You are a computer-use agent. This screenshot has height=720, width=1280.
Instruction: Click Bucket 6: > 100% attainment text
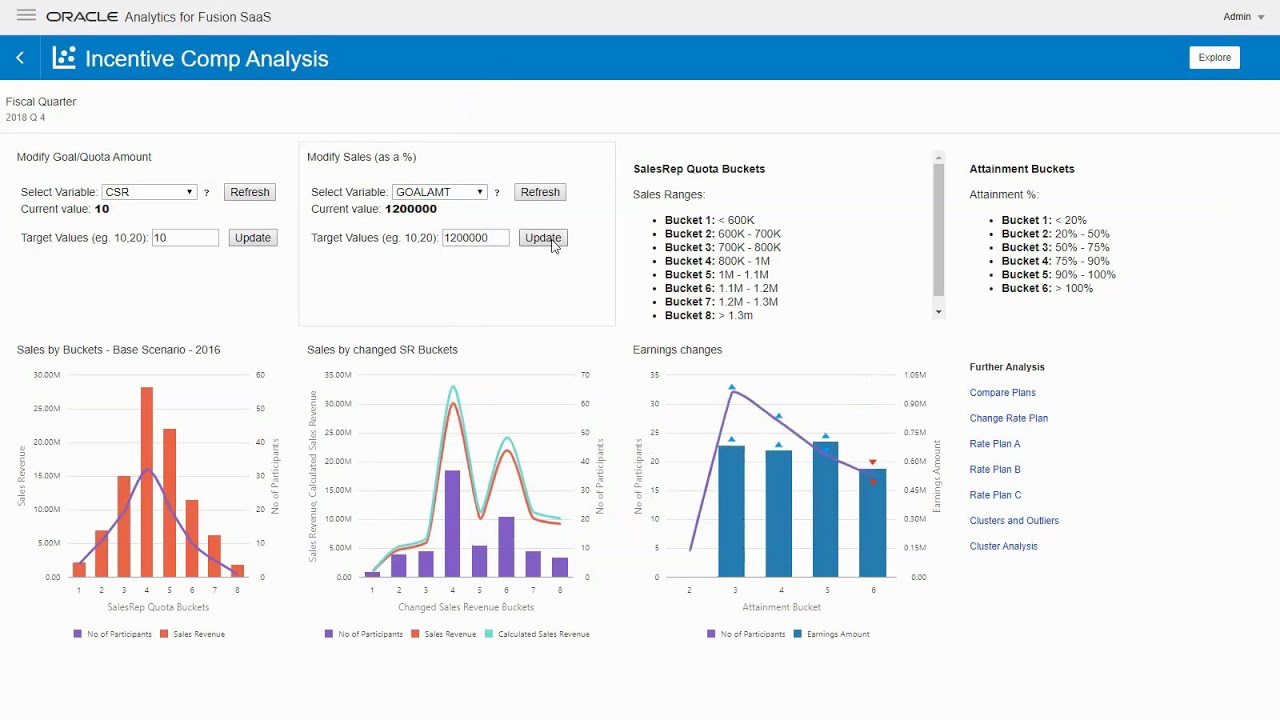(1047, 289)
